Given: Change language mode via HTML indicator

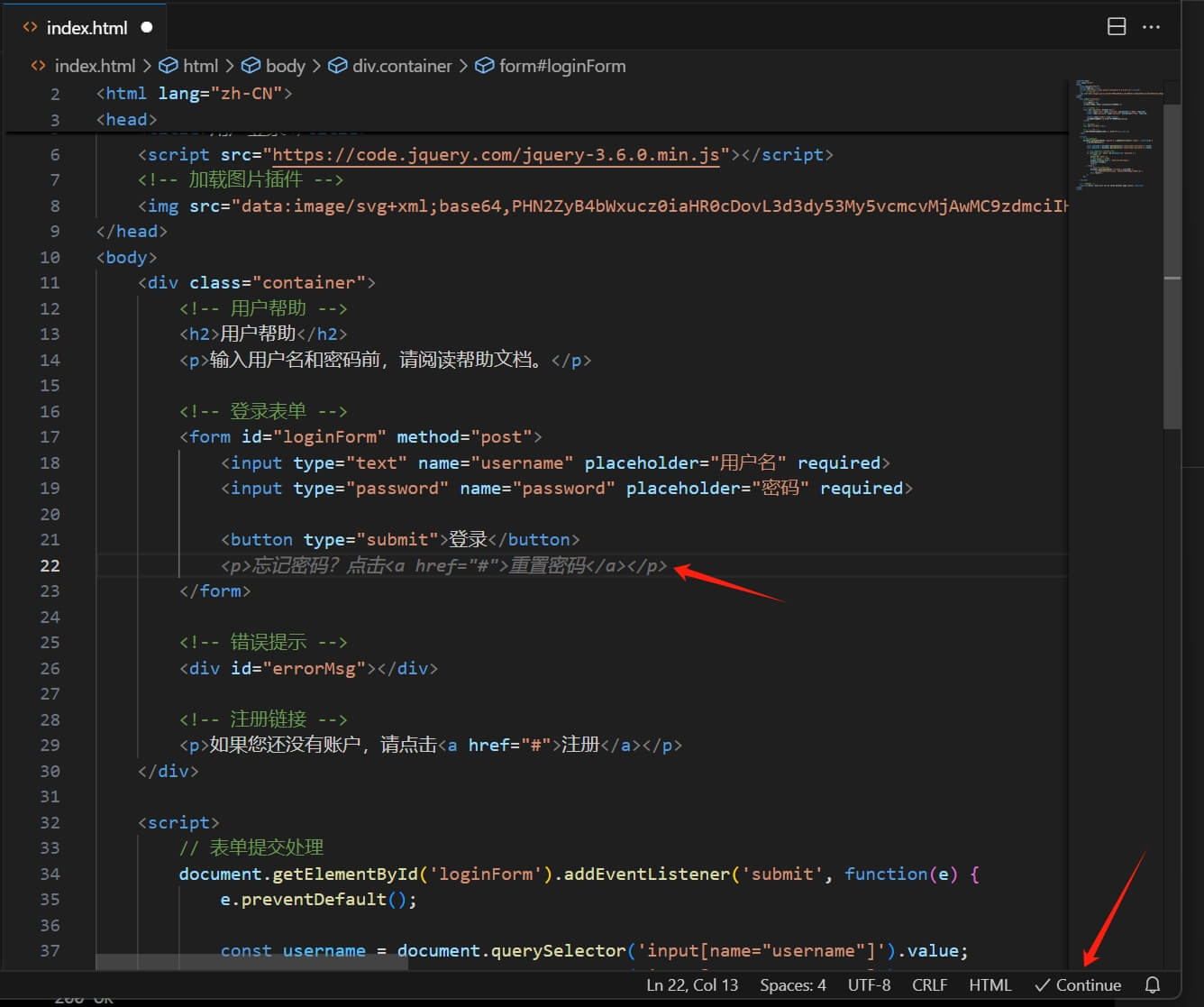Looking at the screenshot, I should (x=990, y=984).
